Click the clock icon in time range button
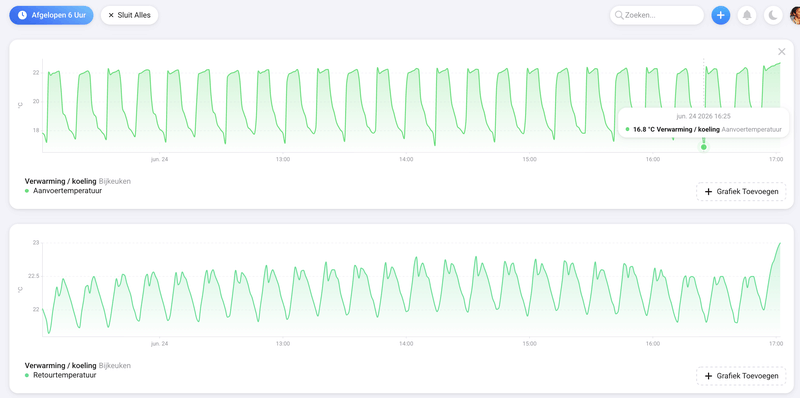 point(22,15)
